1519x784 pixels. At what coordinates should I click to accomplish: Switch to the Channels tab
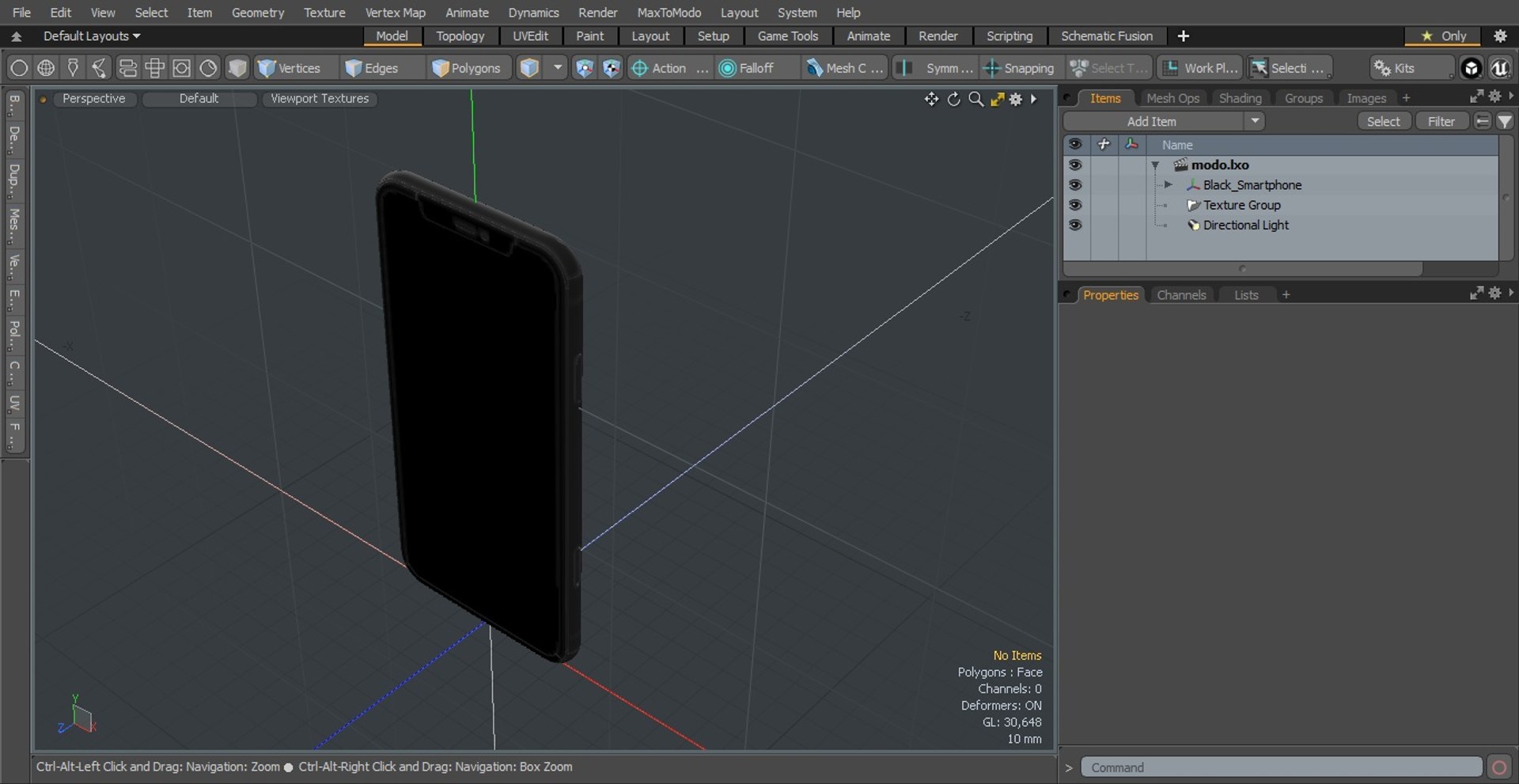click(1181, 295)
